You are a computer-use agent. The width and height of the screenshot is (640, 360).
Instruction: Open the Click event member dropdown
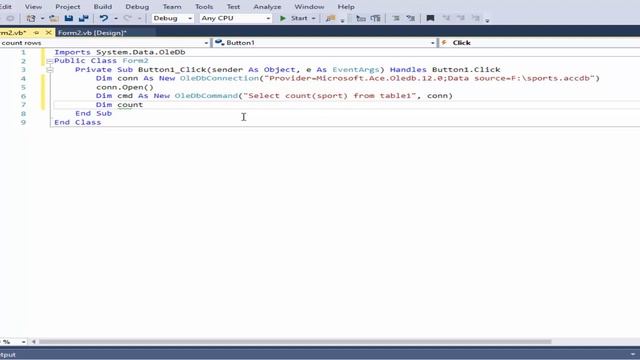click(539, 43)
